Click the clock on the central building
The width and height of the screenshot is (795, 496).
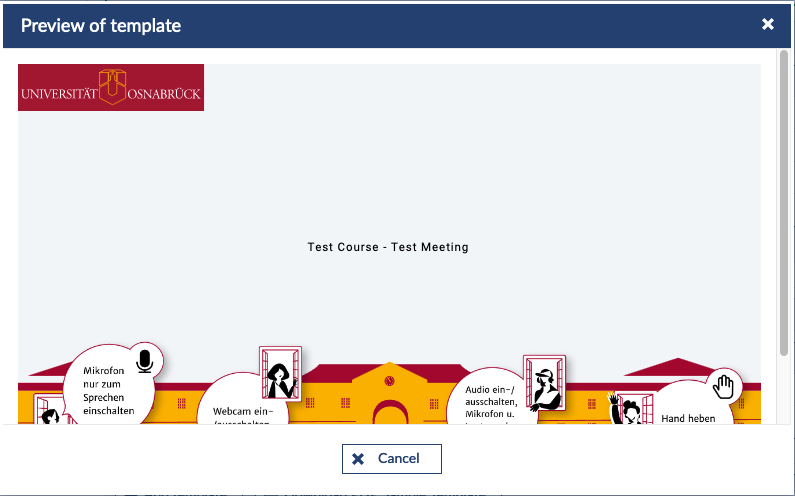tap(390, 380)
